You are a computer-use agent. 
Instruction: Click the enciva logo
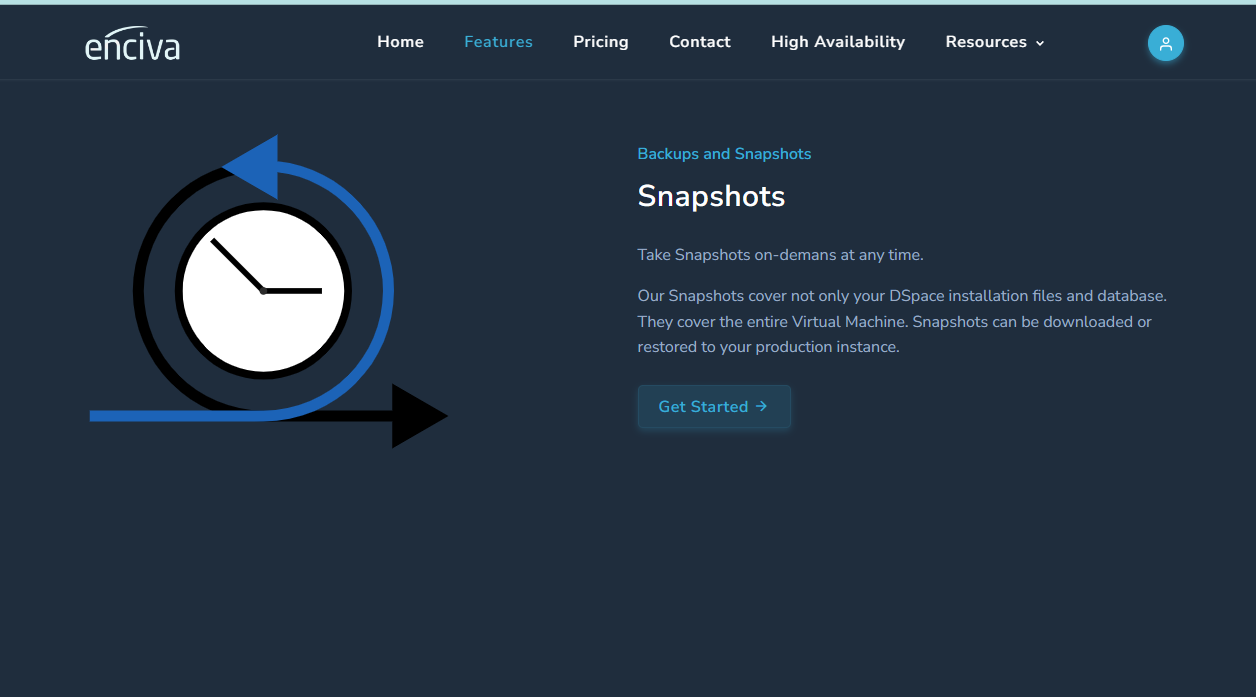(x=132, y=43)
